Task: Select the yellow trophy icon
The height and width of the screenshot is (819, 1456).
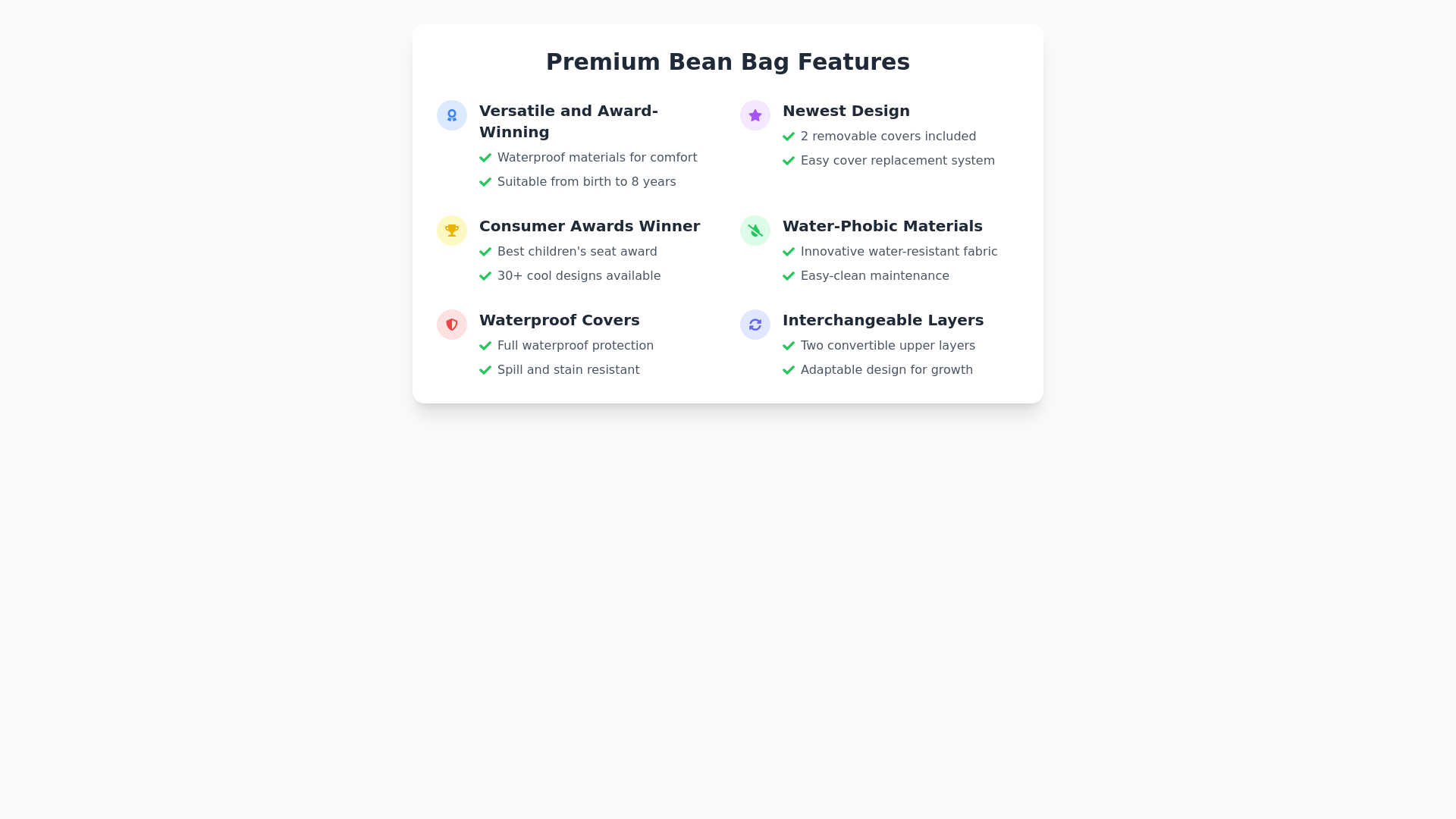Action: [x=451, y=231]
